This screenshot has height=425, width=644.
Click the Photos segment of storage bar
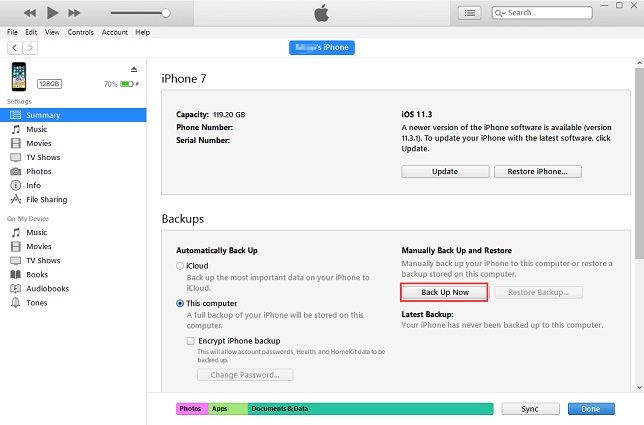coord(192,409)
